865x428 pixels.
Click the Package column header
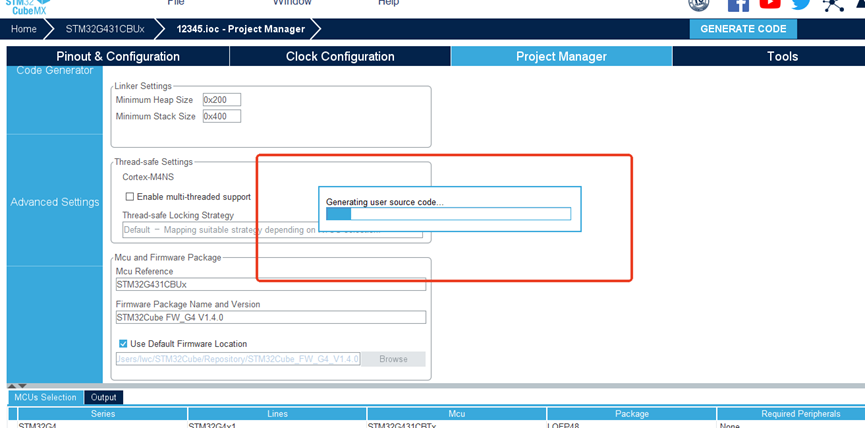coord(632,414)
